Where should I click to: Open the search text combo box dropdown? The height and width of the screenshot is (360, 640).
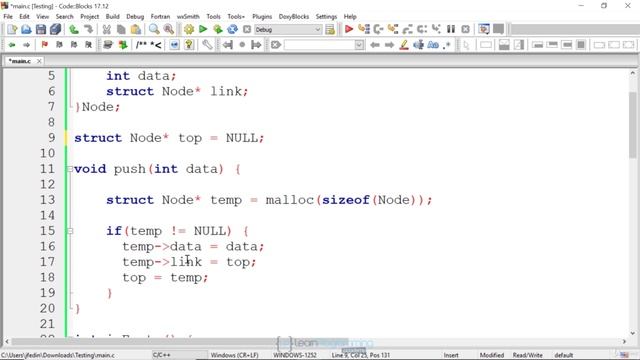coord(359,45)
